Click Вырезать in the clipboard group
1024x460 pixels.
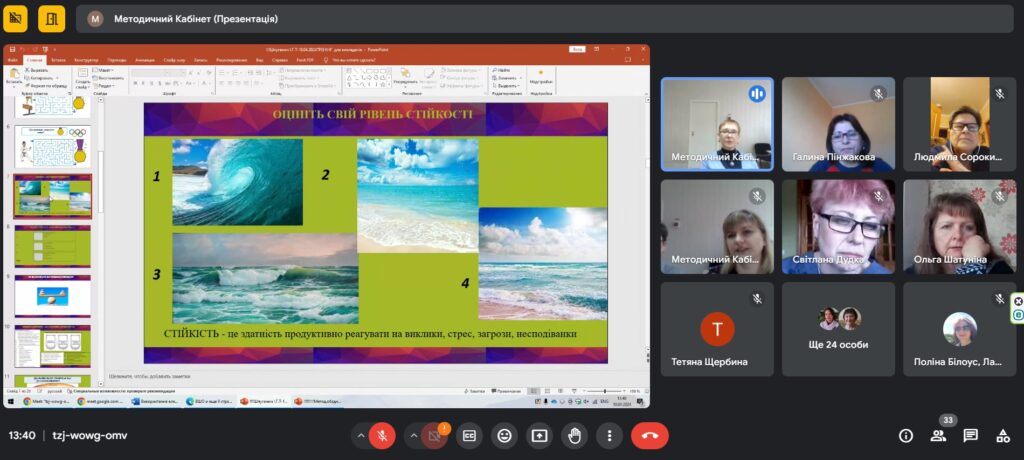click(37, 70)
